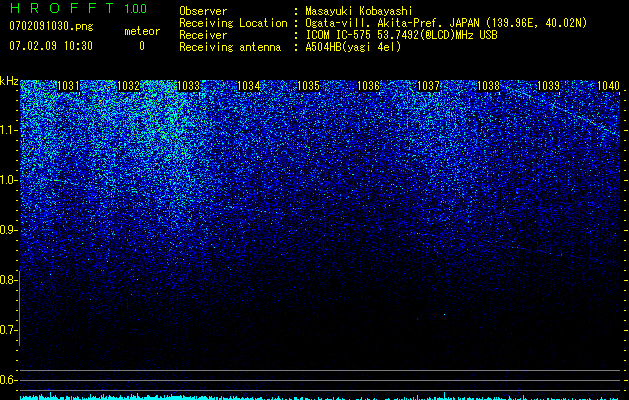629x400 pixels.
Task: Click the date stamp 07.02.09 10:30
Action: tap(51, 46)
